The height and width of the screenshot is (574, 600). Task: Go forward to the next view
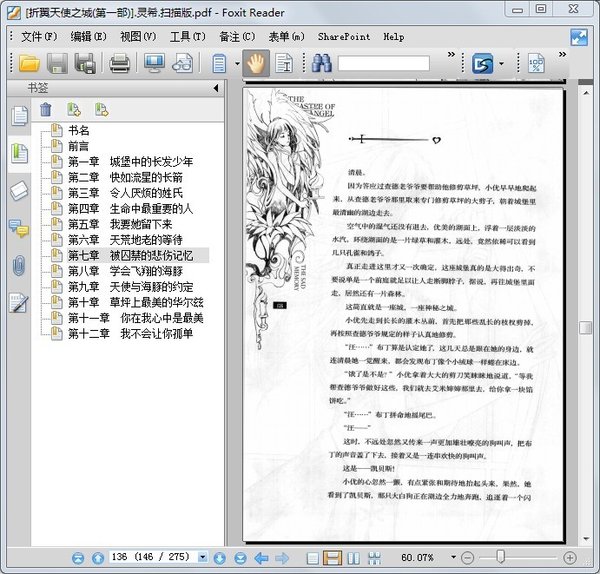[282, 558]
